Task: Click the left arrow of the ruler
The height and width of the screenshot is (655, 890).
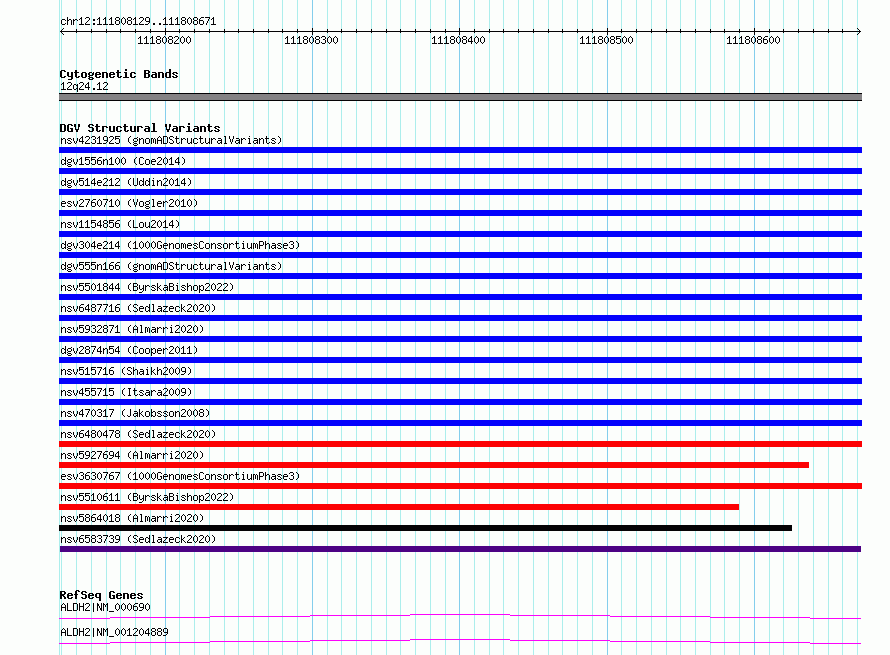Action: pos(62,32)
